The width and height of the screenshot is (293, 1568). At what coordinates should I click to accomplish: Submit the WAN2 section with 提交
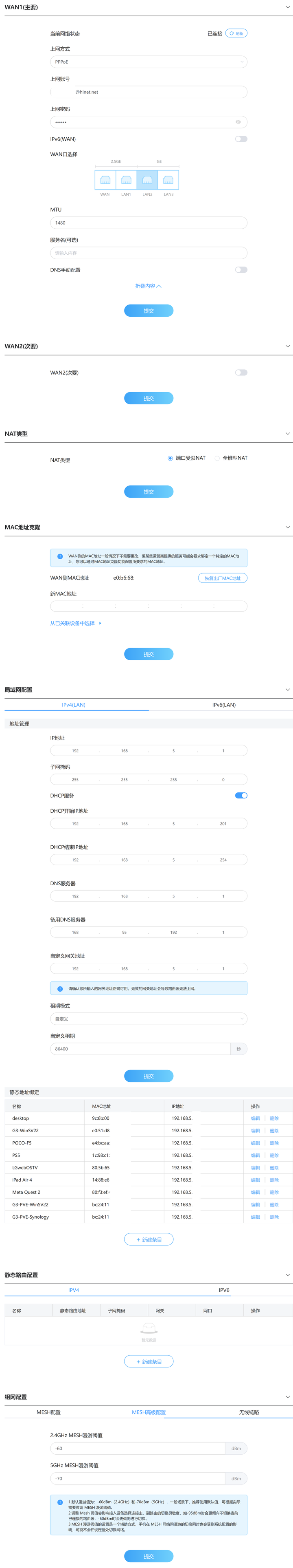pyautogui.click(x=148, y=398)
